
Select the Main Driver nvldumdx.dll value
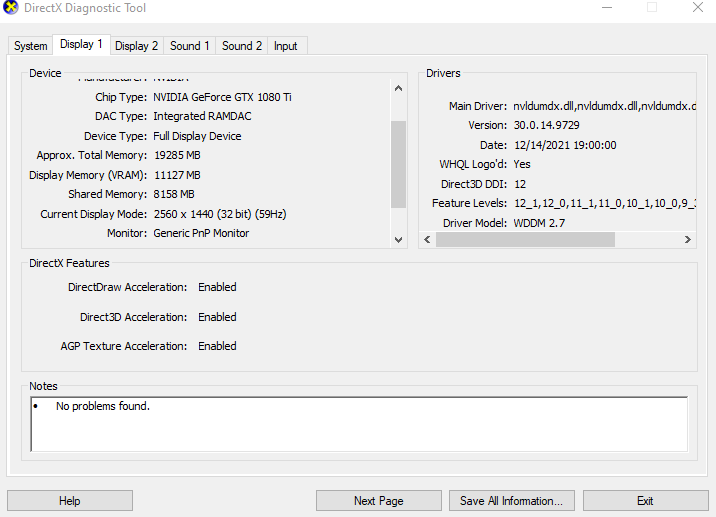tap(604, 106)
